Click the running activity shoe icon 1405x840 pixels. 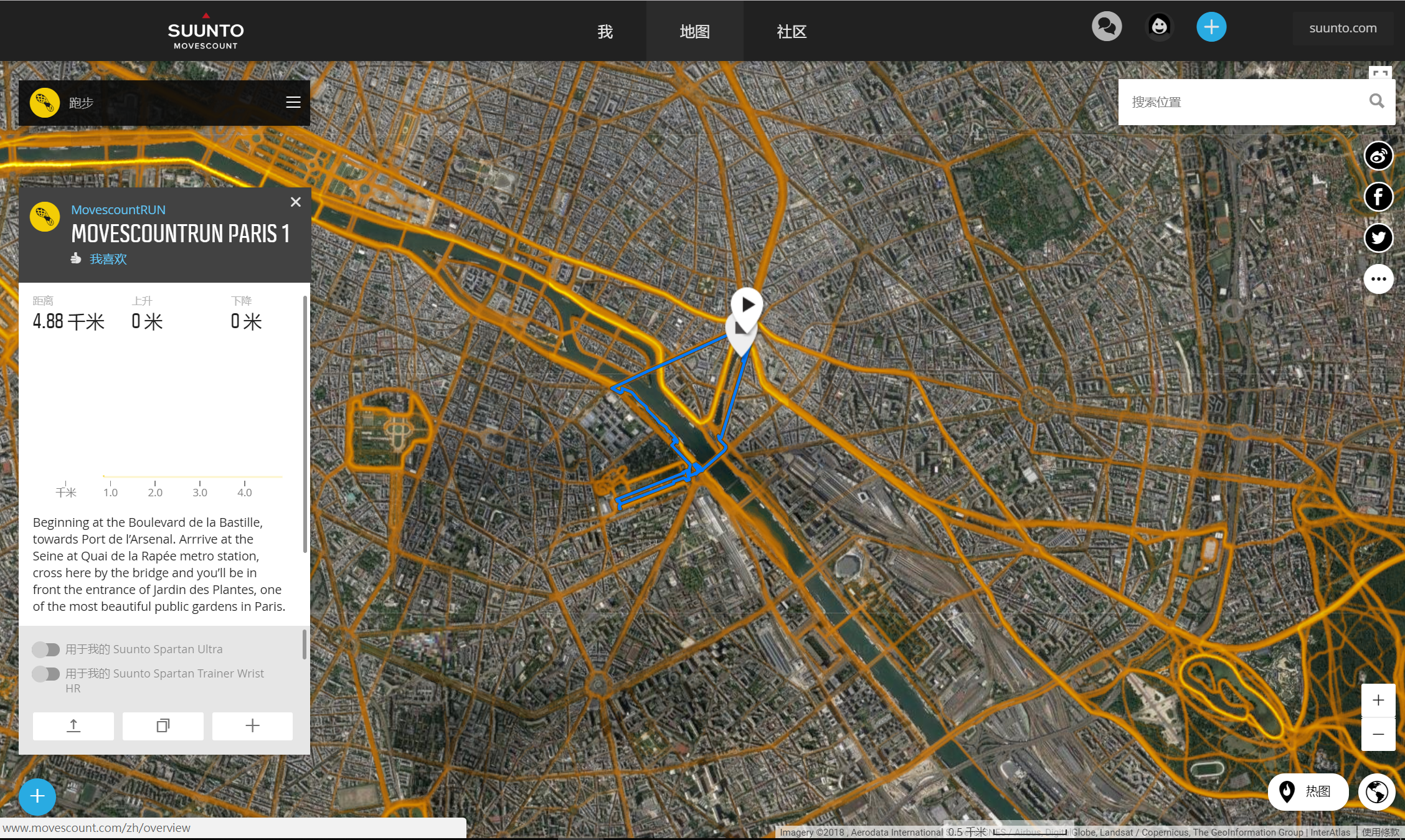coord(45,102)
